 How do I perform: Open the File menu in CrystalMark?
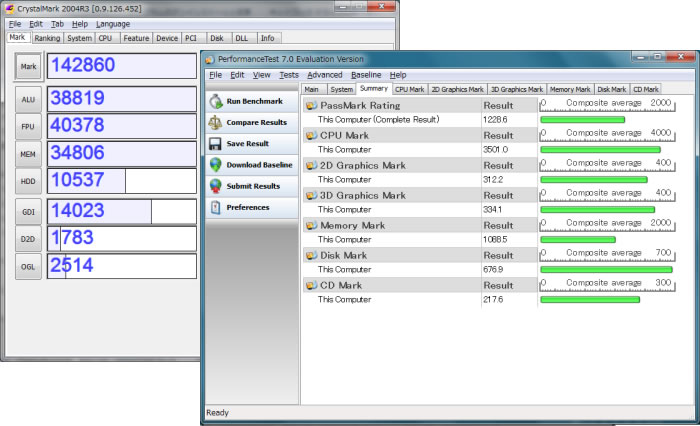coord(15,24)
